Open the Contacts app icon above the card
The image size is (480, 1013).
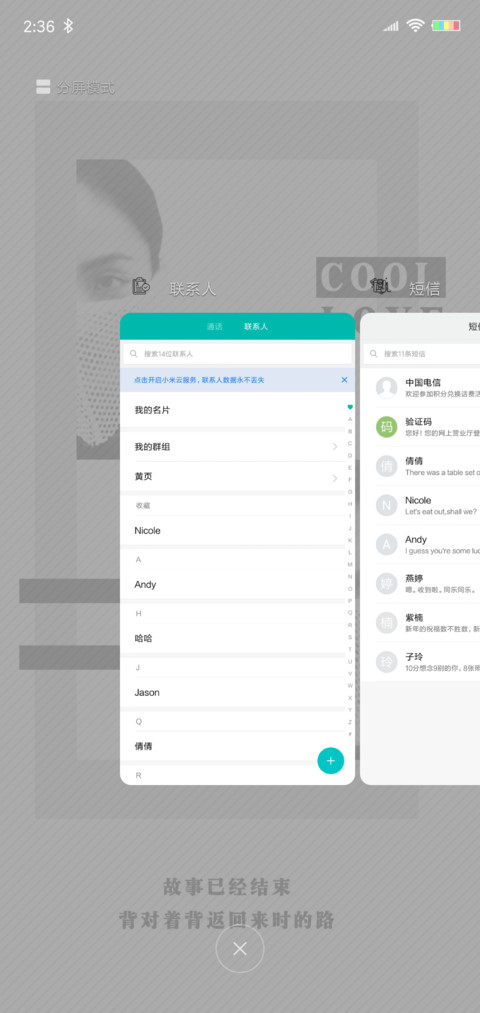click(x=141, y=286)
